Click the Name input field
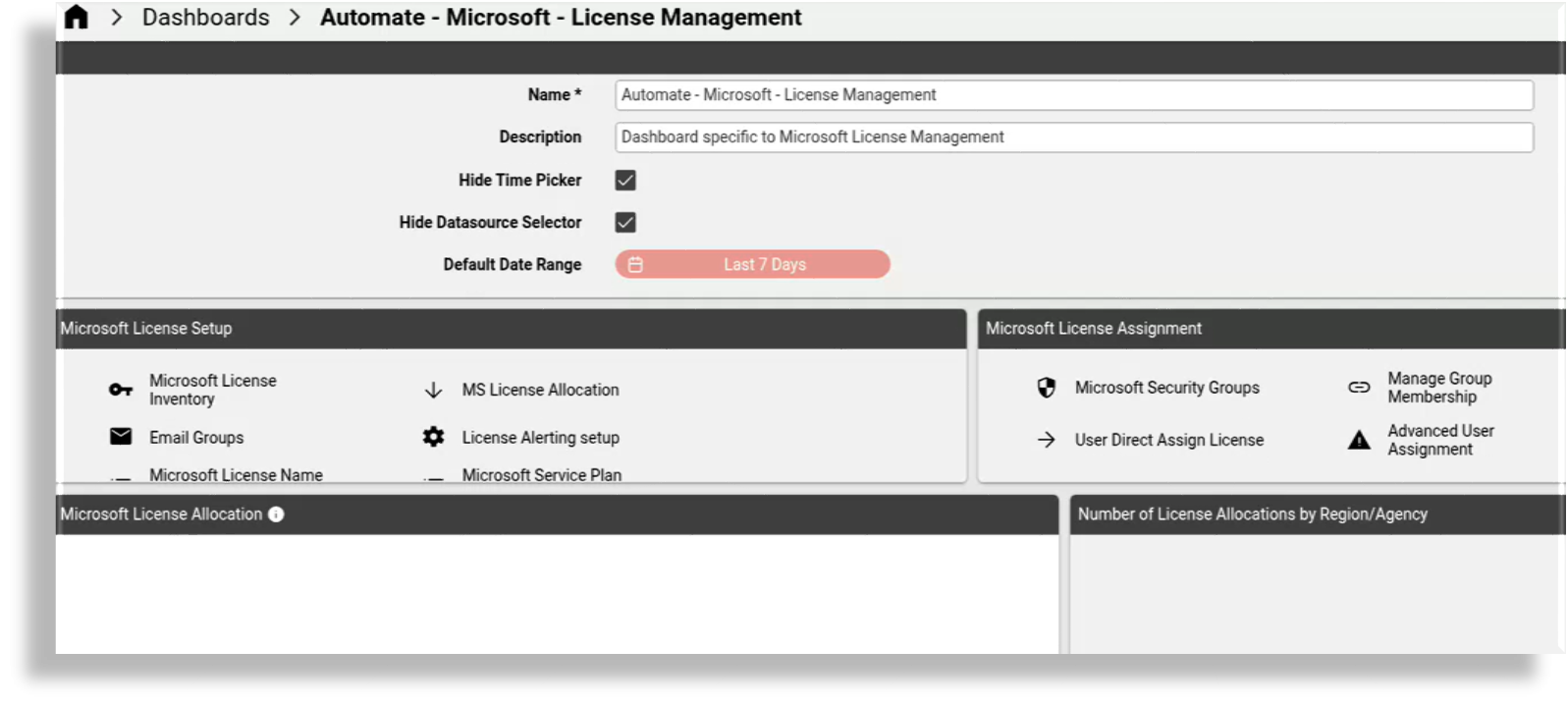Screen dimensions: 1568x704 [x=1073, y=95]
